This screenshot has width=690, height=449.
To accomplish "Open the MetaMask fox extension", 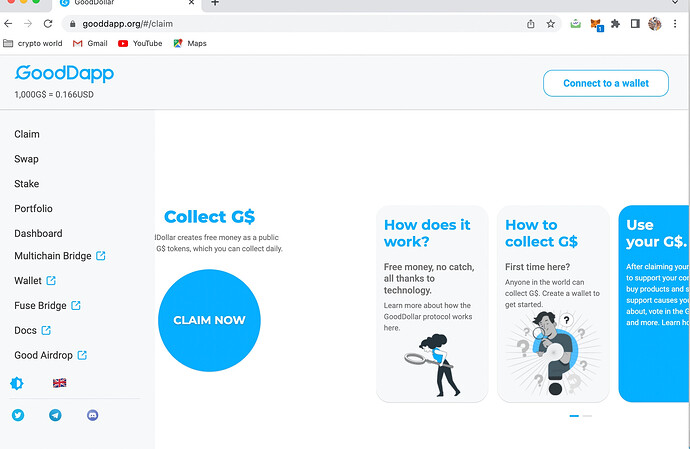I will [596, 24].
